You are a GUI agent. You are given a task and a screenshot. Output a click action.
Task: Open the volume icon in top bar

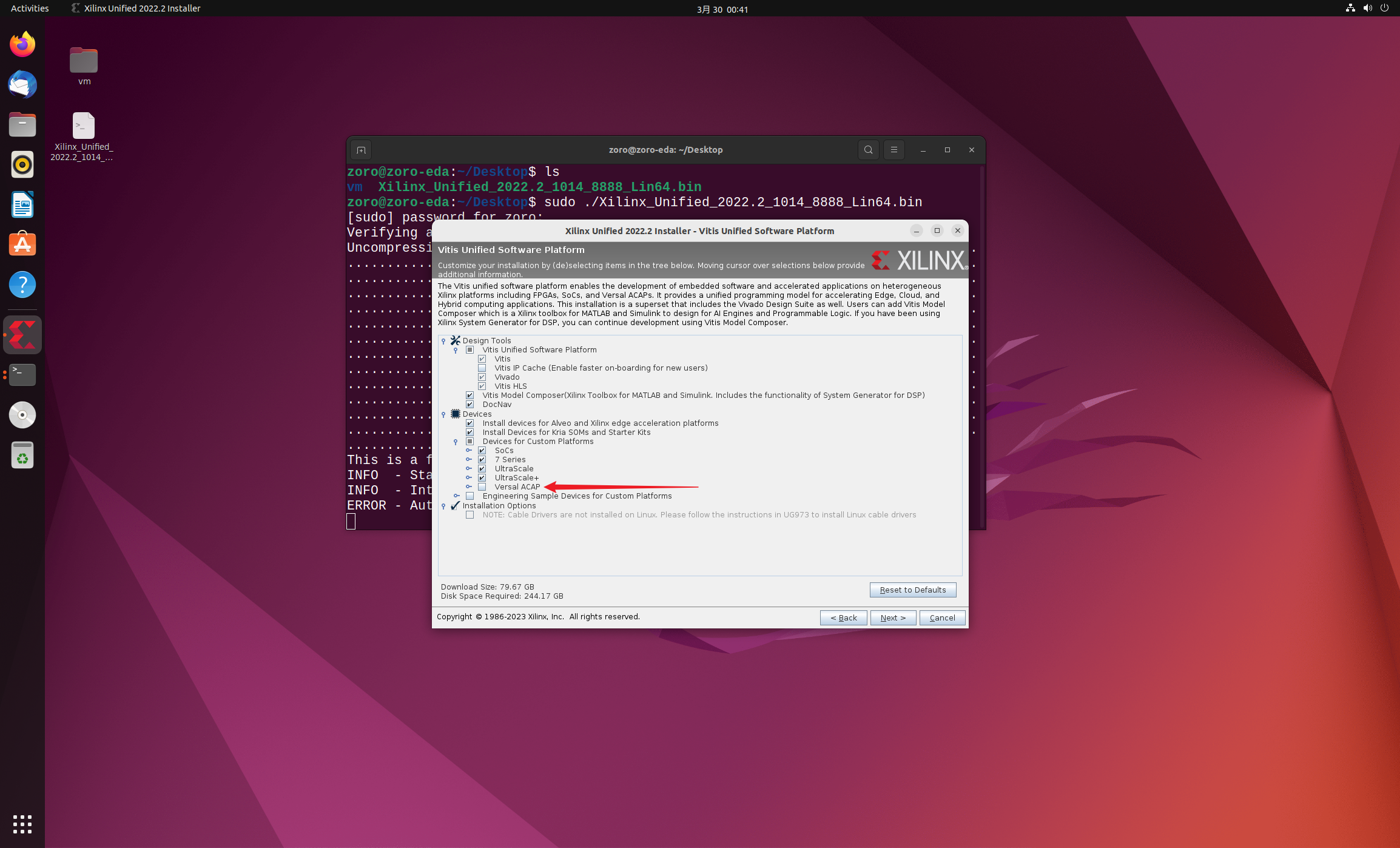click(1367, 8)
